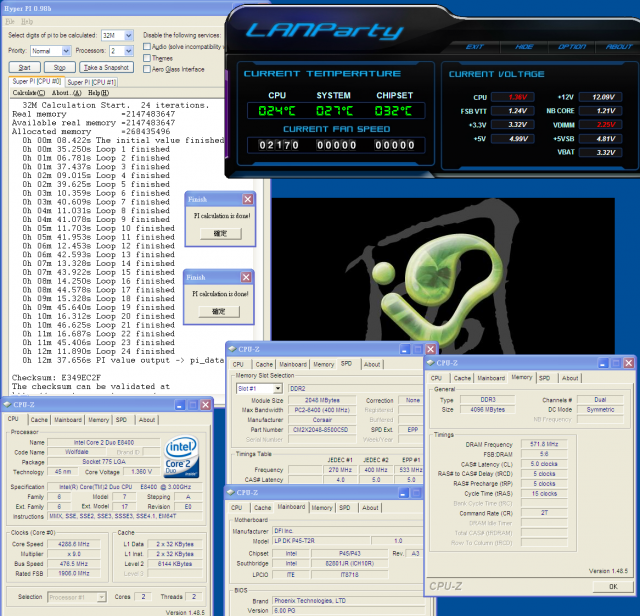Confirm the lower Finish dialog's OK button

(x=219, y=311)
